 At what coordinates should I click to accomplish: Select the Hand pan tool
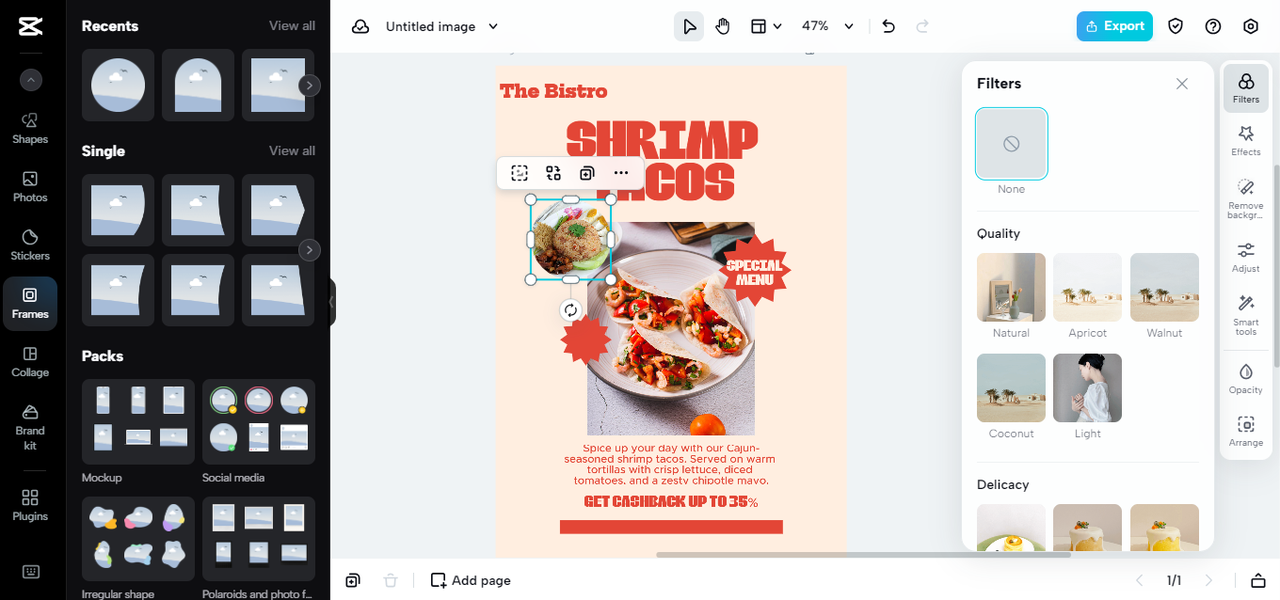[723, 26]
